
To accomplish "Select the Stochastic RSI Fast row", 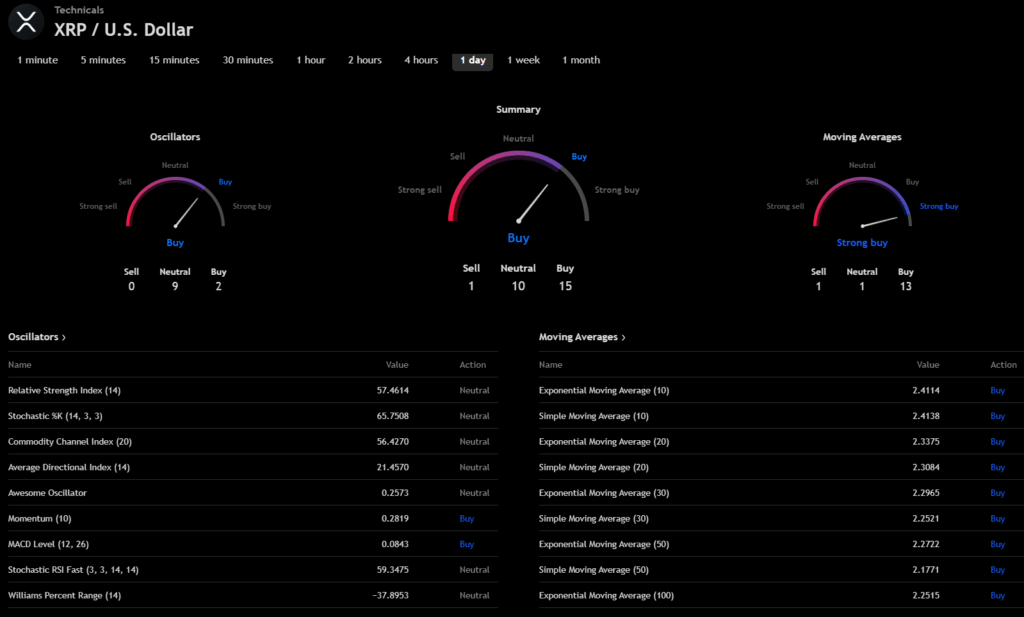I will [x=253, y=569].
